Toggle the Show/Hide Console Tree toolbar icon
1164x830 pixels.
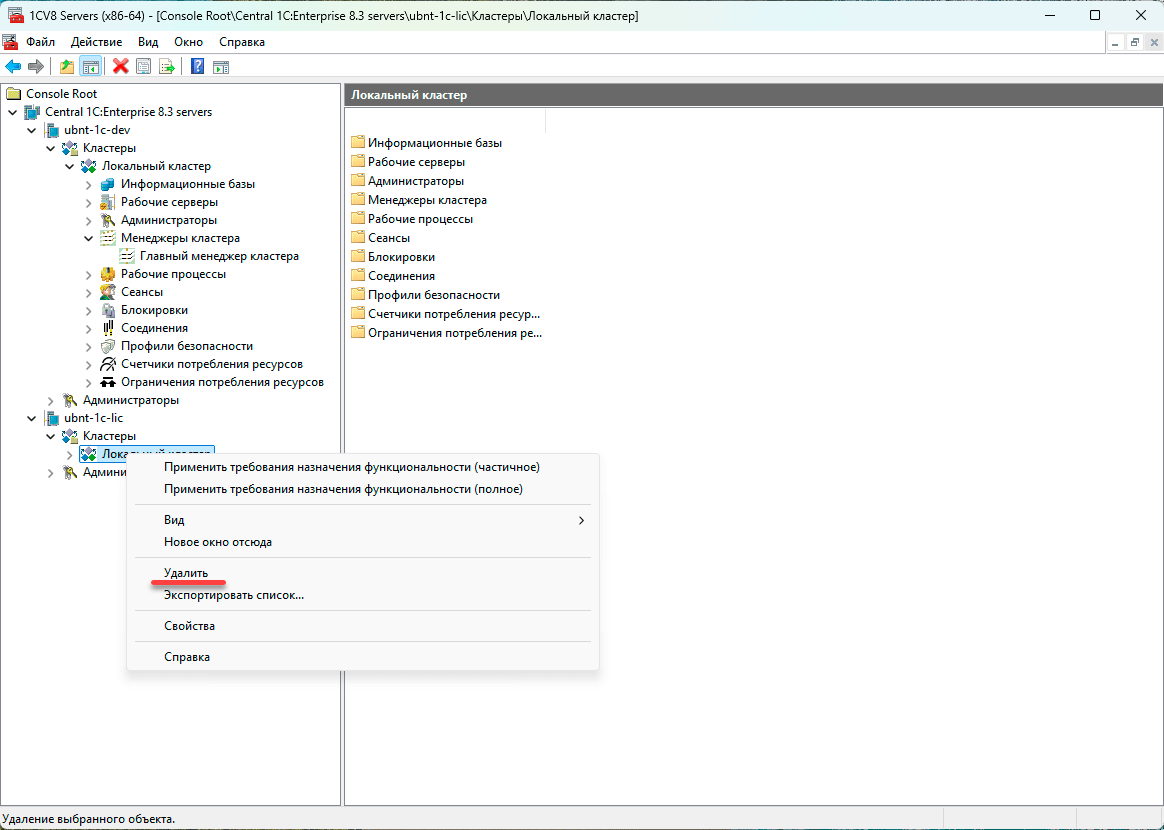point(91,67)
